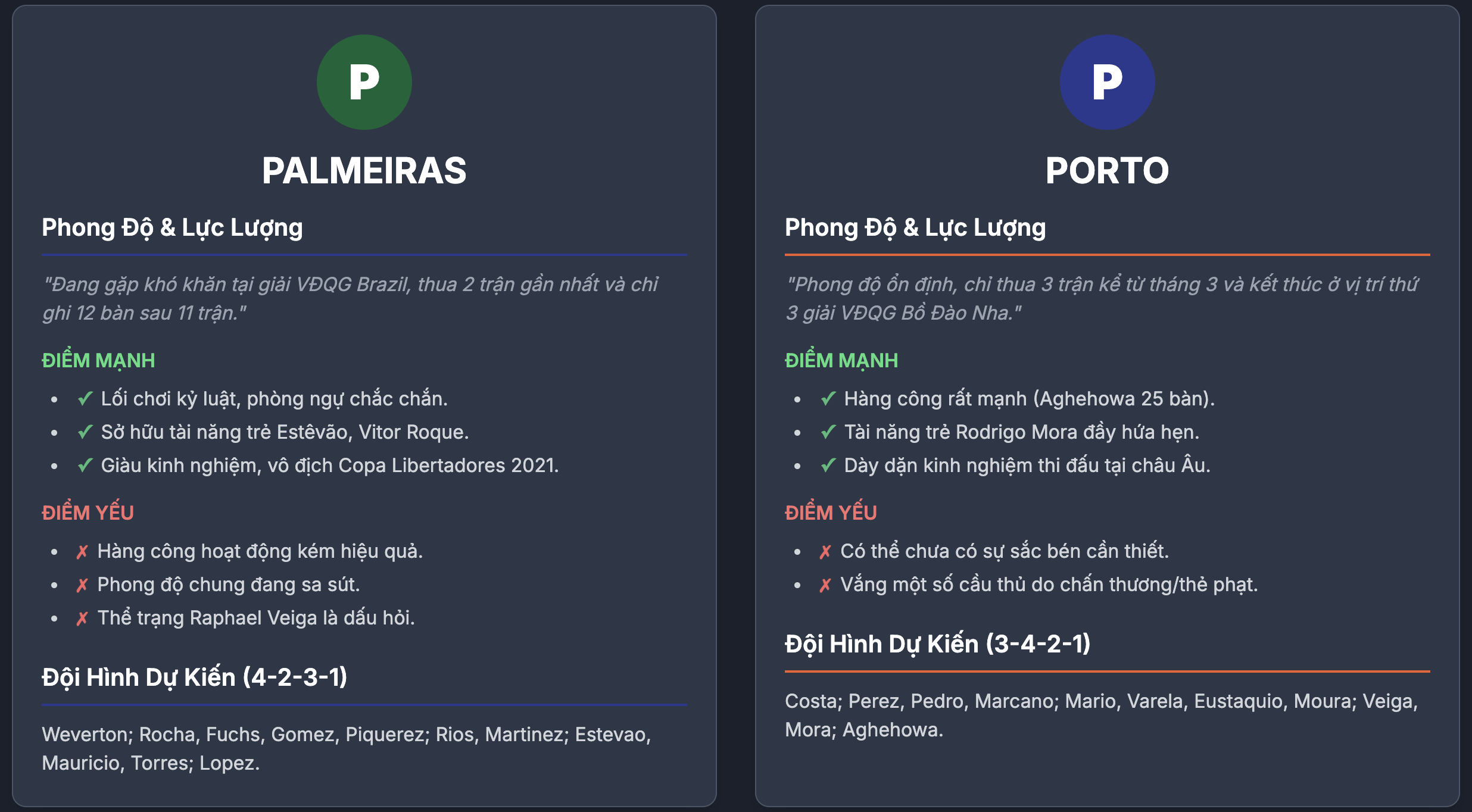Viewport: 1472px width, 812px height.
Task: Click the blue Porto P logo circle
Action: [1107, 82]
